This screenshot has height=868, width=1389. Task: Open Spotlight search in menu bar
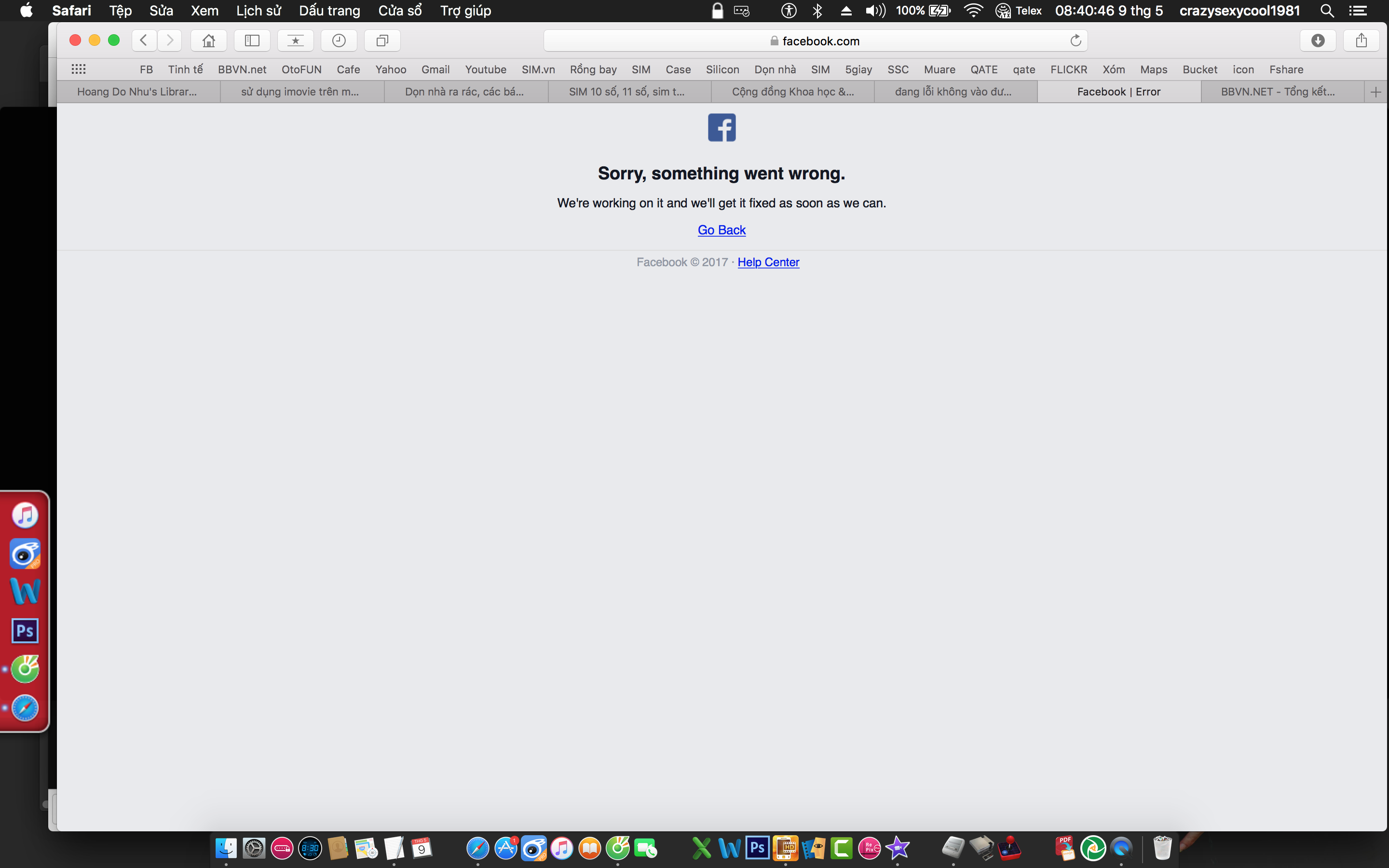tap(1326, 10)
